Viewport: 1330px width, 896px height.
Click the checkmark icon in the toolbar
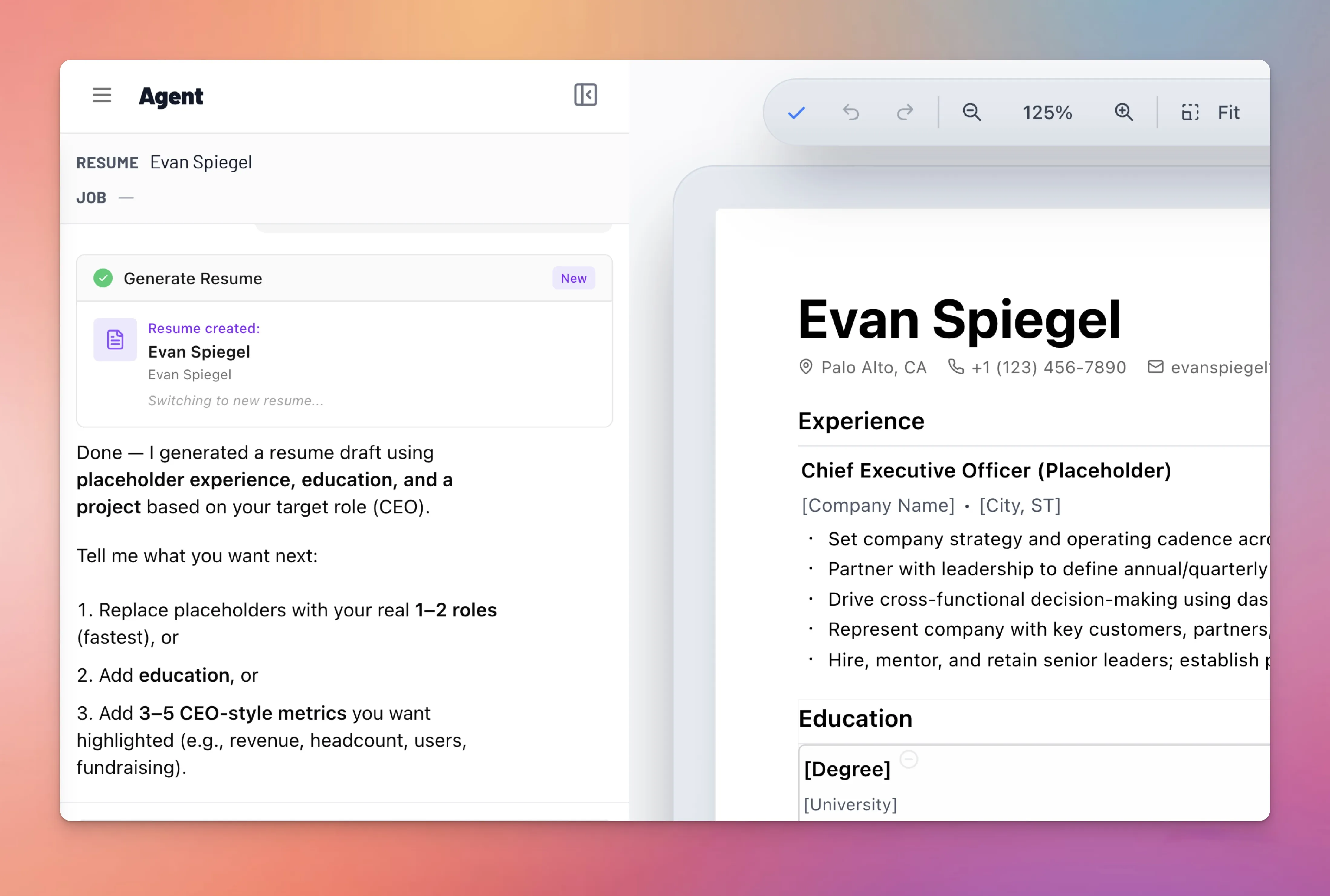(797, 113)
